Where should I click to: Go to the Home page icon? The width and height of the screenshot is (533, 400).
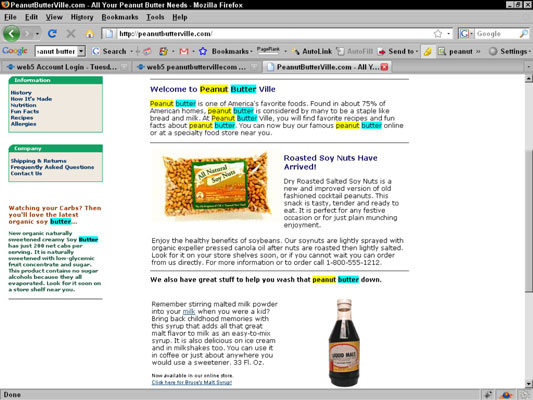coord(89,34)
